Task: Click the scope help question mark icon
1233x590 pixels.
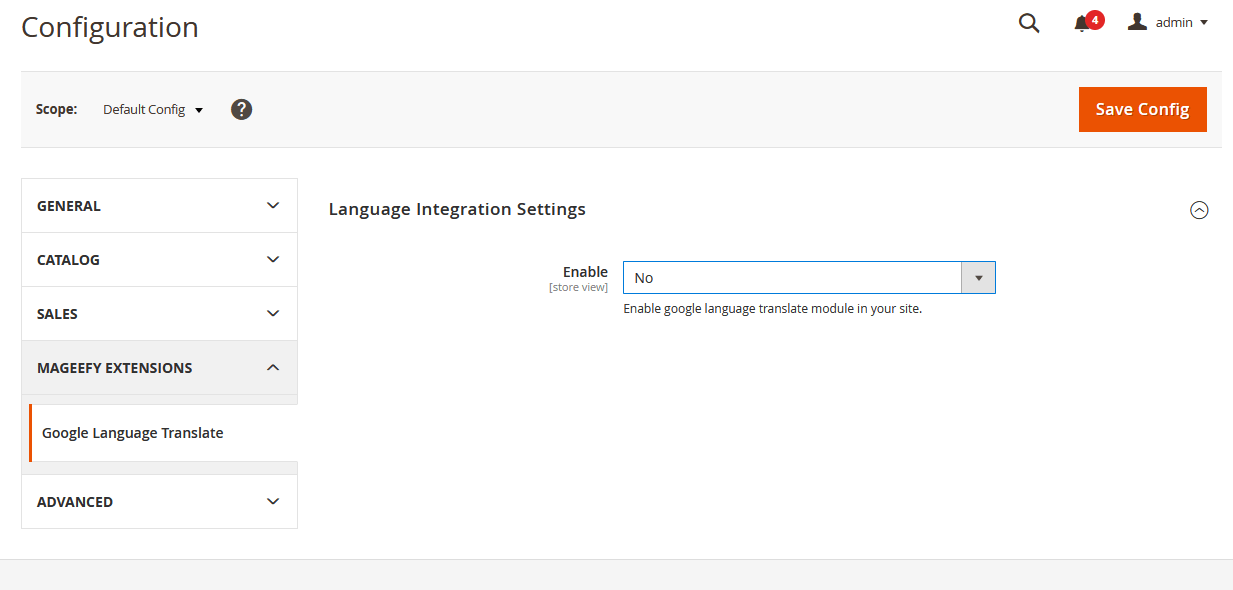Action: pos(241,109)
